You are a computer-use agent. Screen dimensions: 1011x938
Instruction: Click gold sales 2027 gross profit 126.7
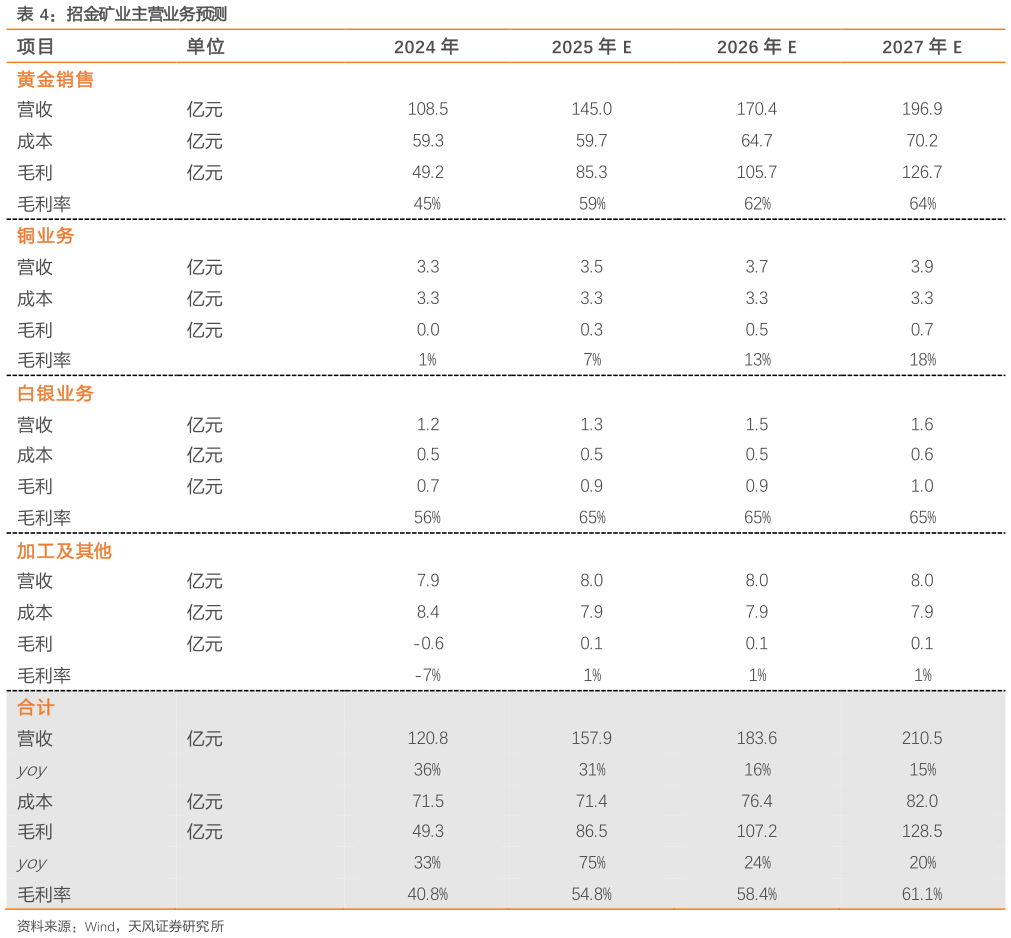(921, 172)
